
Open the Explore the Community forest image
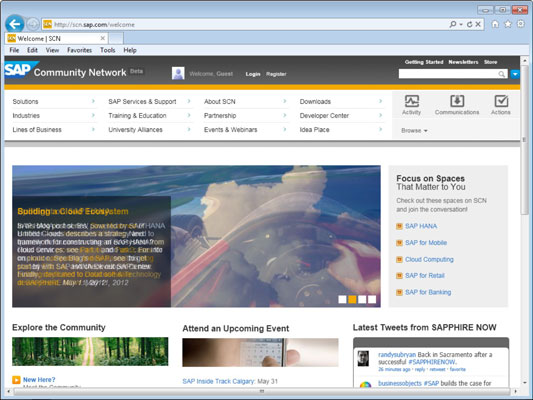click(90, 351)
